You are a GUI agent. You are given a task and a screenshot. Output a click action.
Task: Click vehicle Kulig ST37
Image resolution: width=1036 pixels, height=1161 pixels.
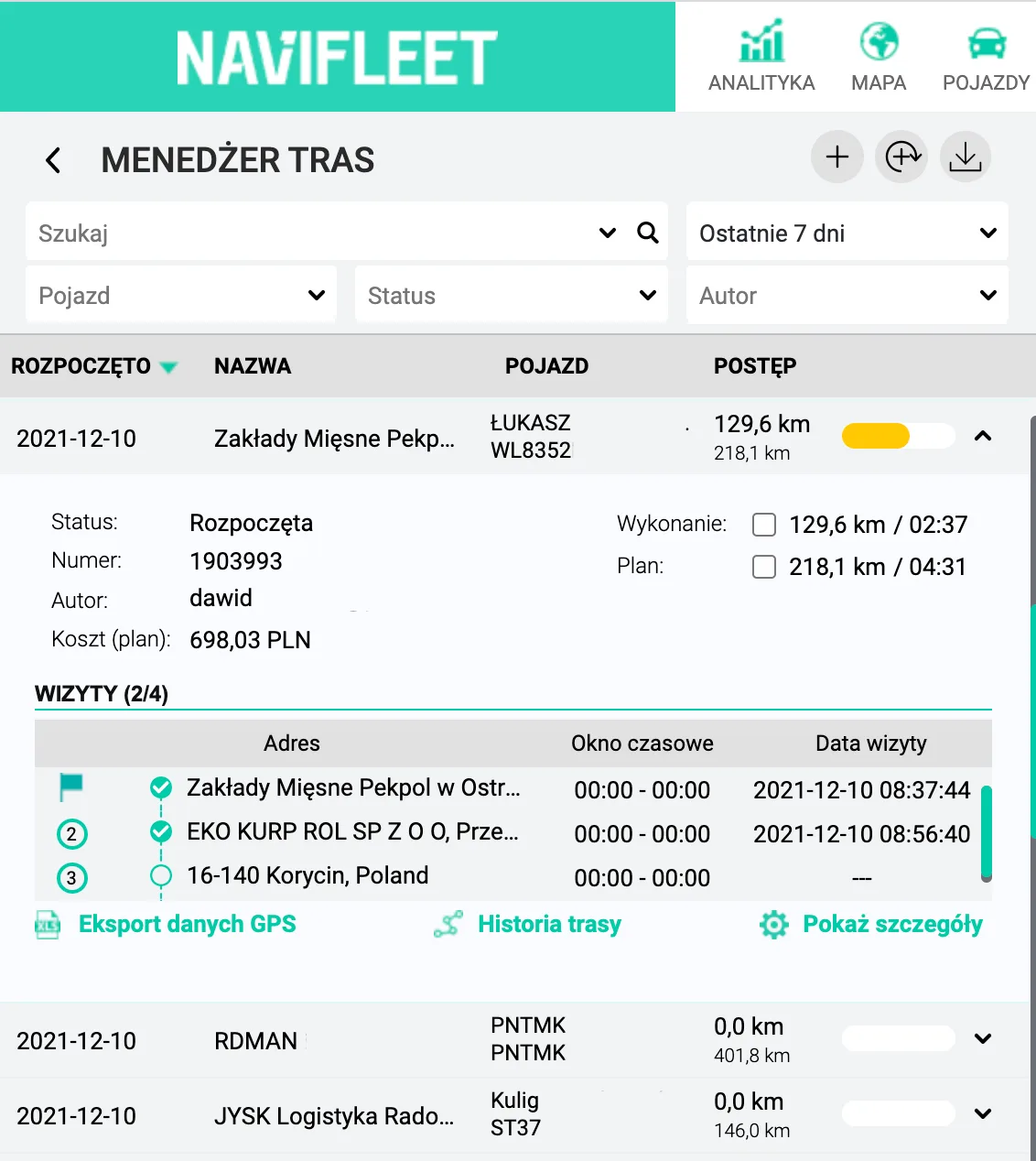(x=515, y=1114)
